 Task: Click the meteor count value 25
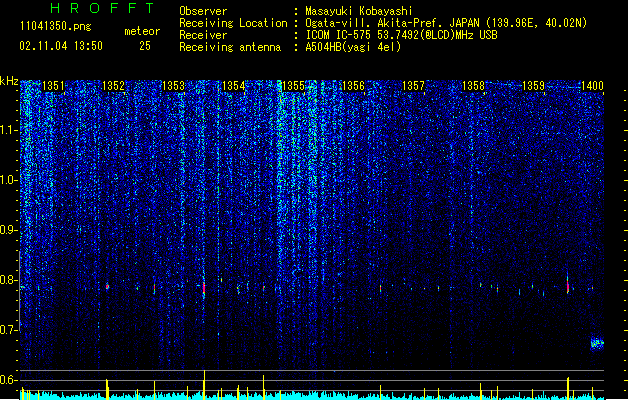145,46
